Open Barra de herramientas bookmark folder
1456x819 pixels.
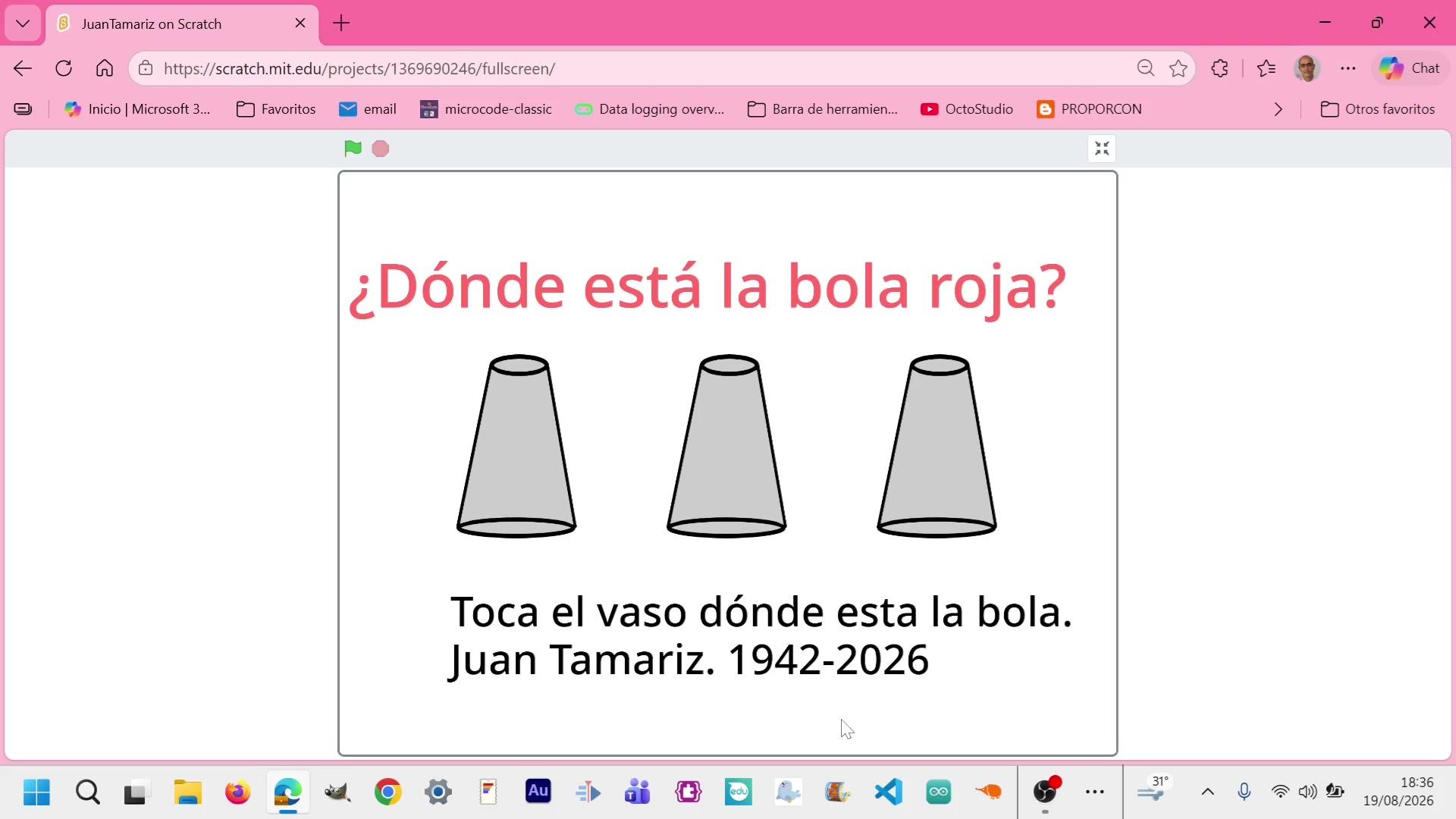click(x=823, y=109)
